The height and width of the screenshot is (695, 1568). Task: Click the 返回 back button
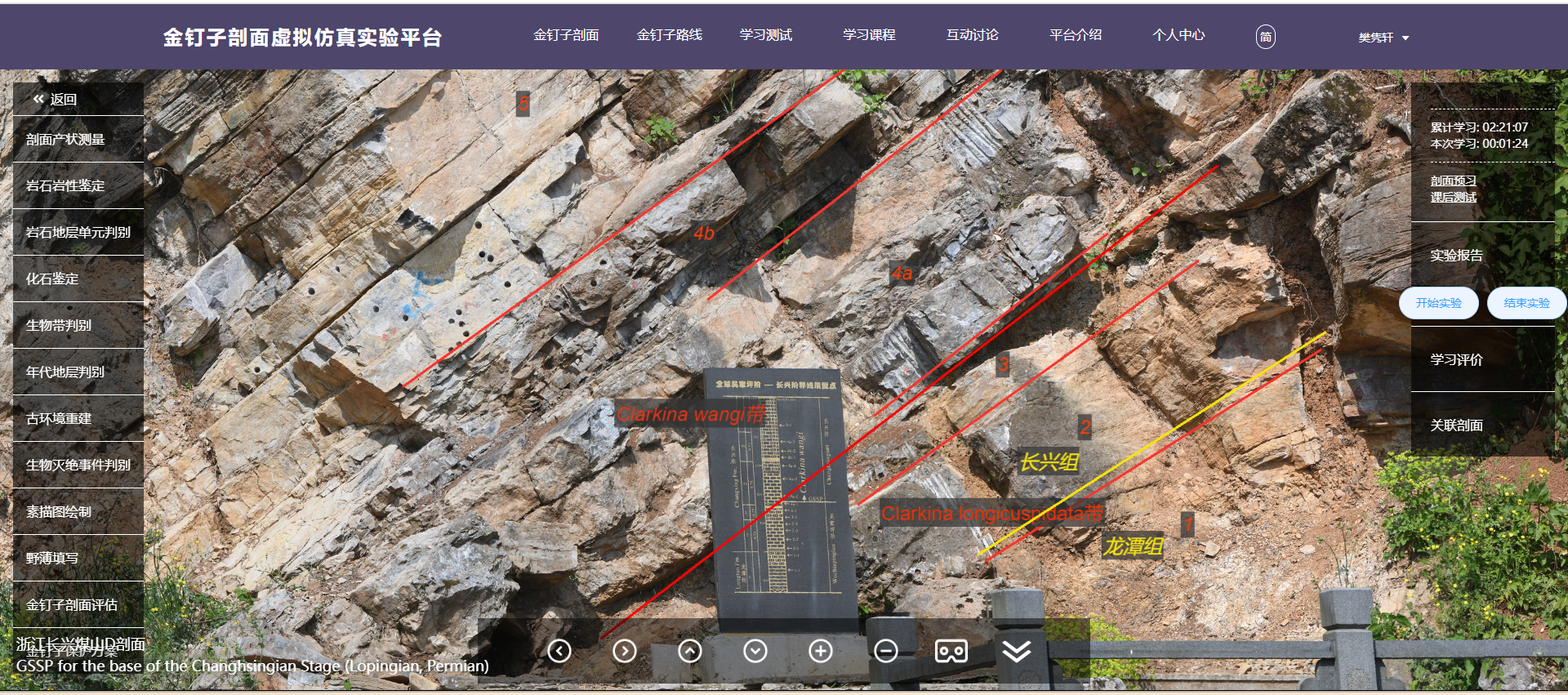[56, 100]
